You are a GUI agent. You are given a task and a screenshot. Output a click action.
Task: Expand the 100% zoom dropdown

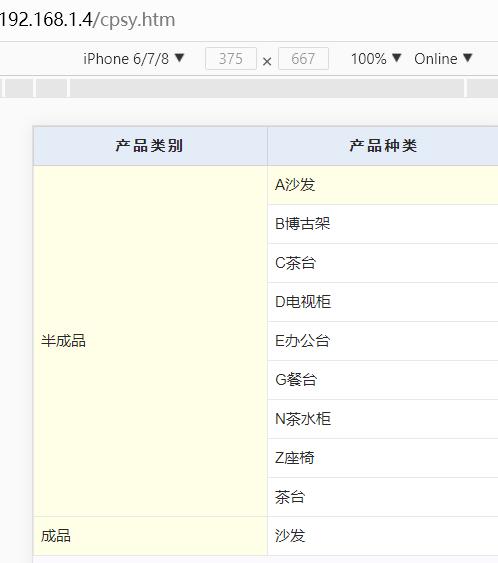point(376,59)
